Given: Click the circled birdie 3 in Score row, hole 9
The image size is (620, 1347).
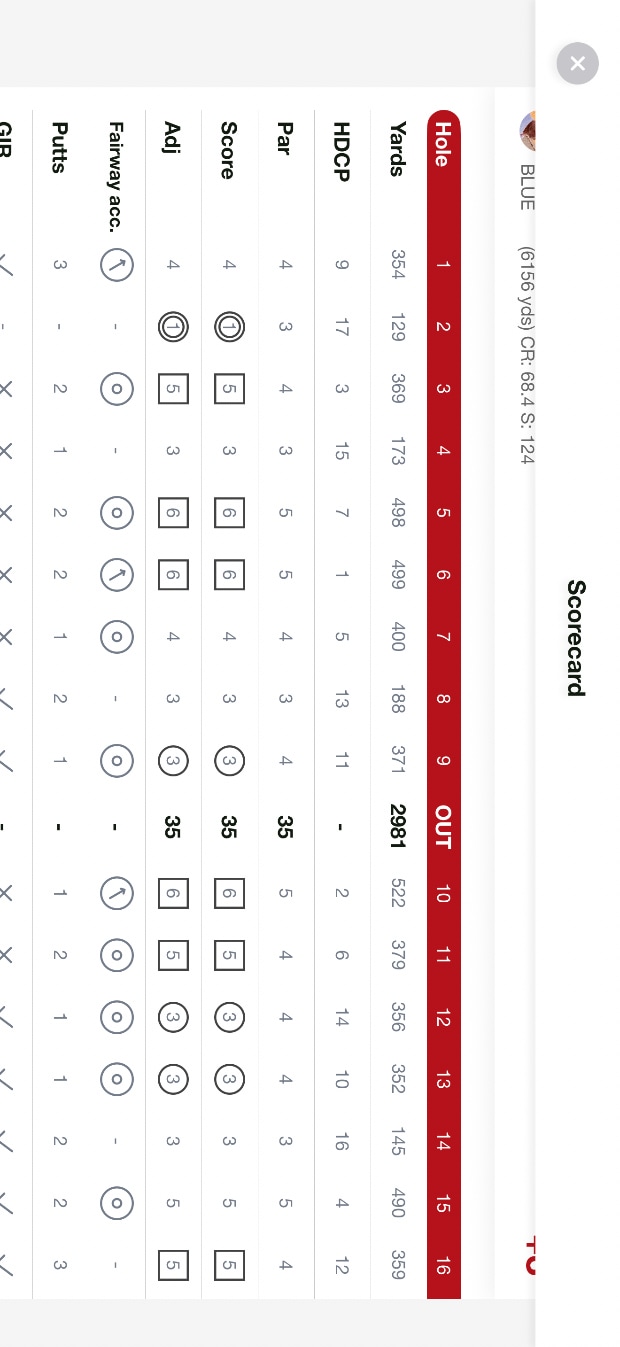Looking at the screenshot, I should (229, 761).
